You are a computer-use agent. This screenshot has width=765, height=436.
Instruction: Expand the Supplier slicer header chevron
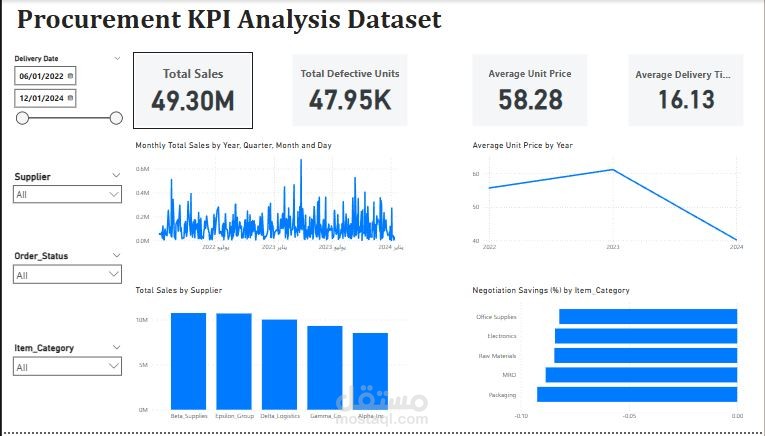point(116,175)
